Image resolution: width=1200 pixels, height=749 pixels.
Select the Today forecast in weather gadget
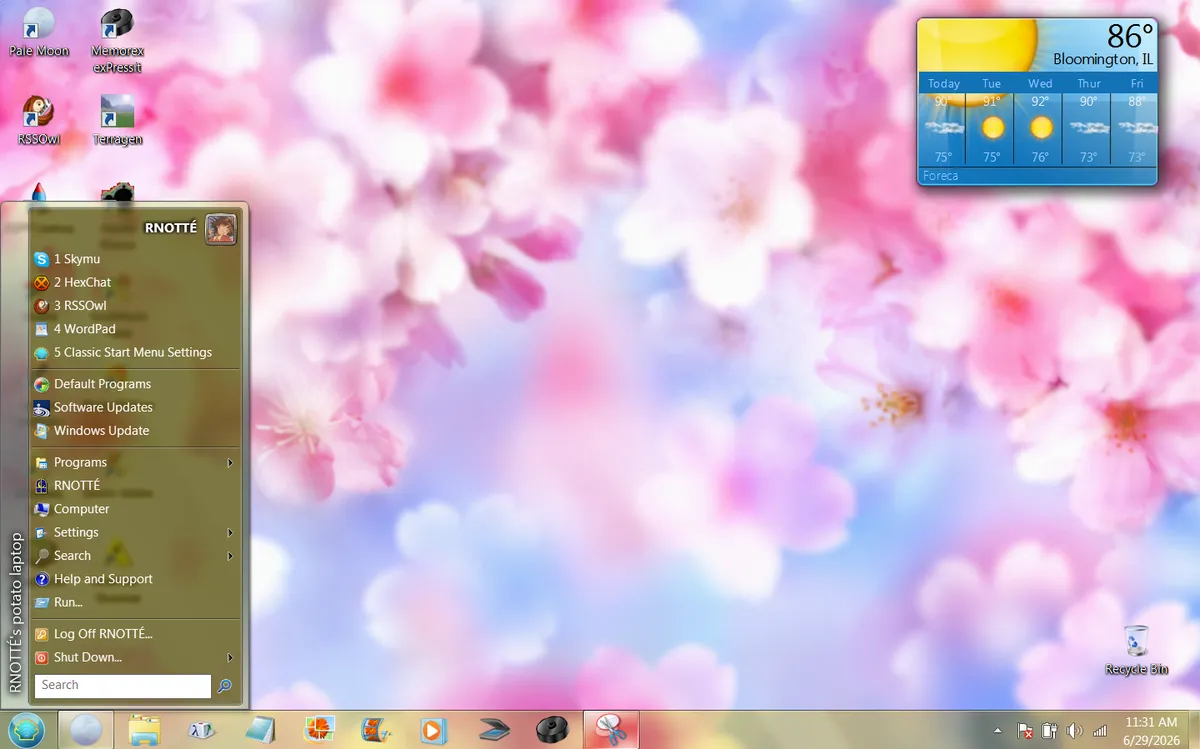tap(943, 120)
